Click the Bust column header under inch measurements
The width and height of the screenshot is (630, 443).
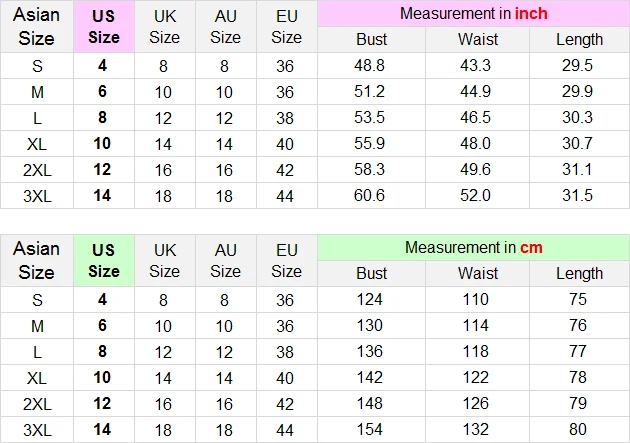(x=371, y=40)
